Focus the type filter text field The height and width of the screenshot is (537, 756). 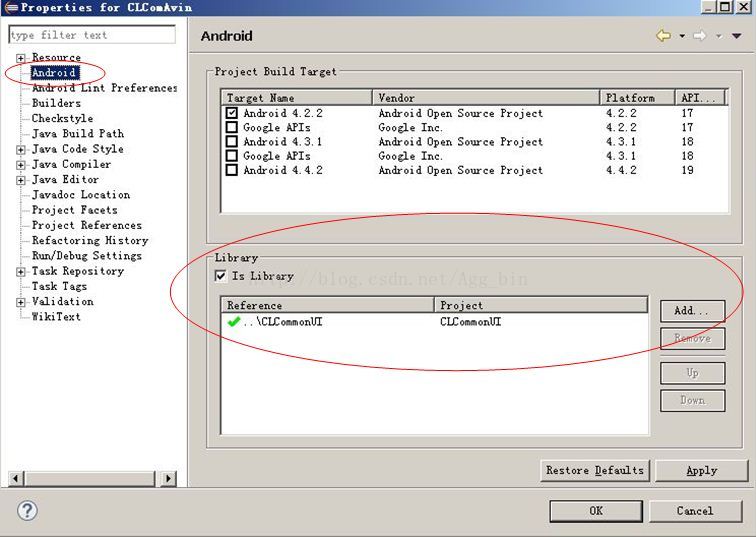pyautogui.click(x=92, y=35)
